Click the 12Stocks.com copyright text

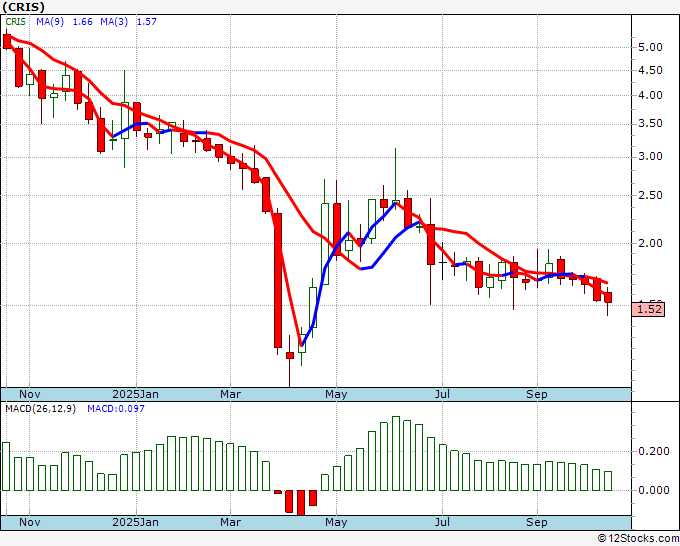click(638, 538)
